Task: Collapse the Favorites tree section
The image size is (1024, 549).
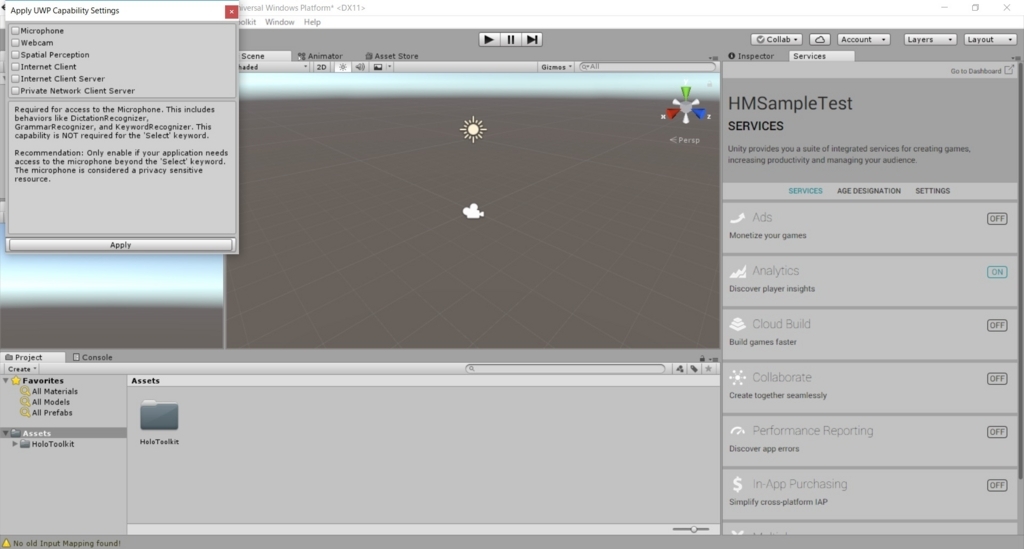Action: (x=6, y=380)
